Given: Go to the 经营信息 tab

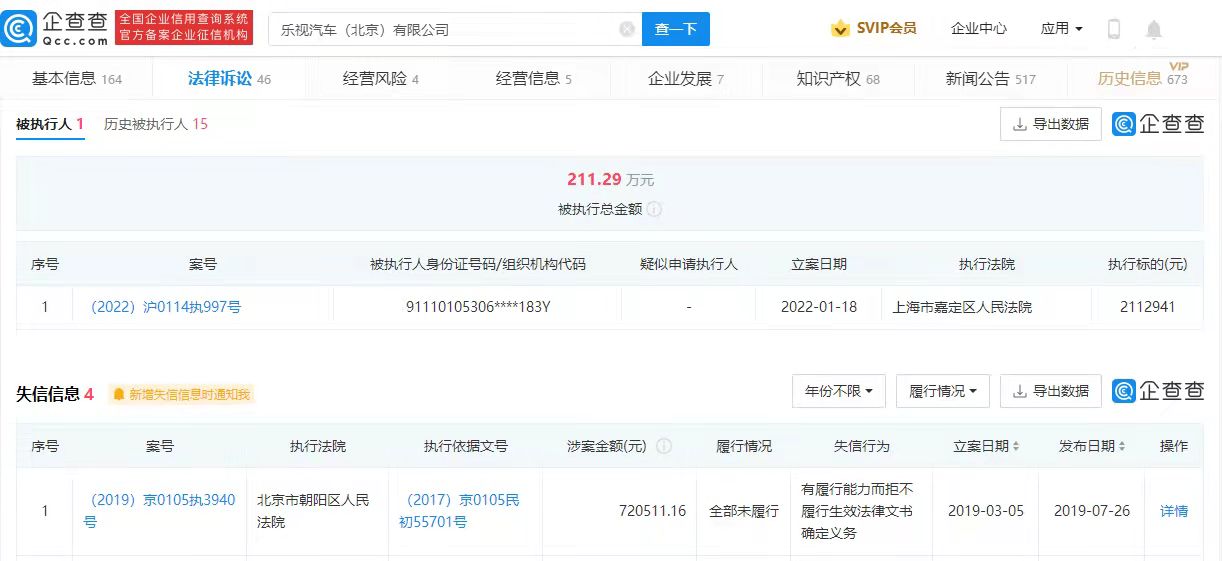Looking at the screenshot, I should click(533, 79).
